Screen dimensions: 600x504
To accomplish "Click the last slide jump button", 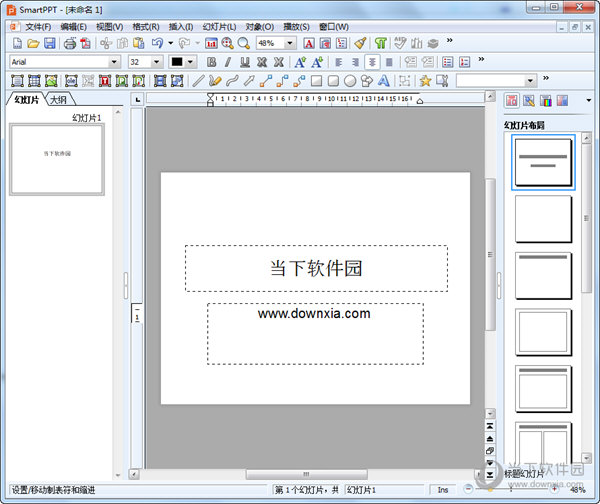I will [x=490, y=475].
